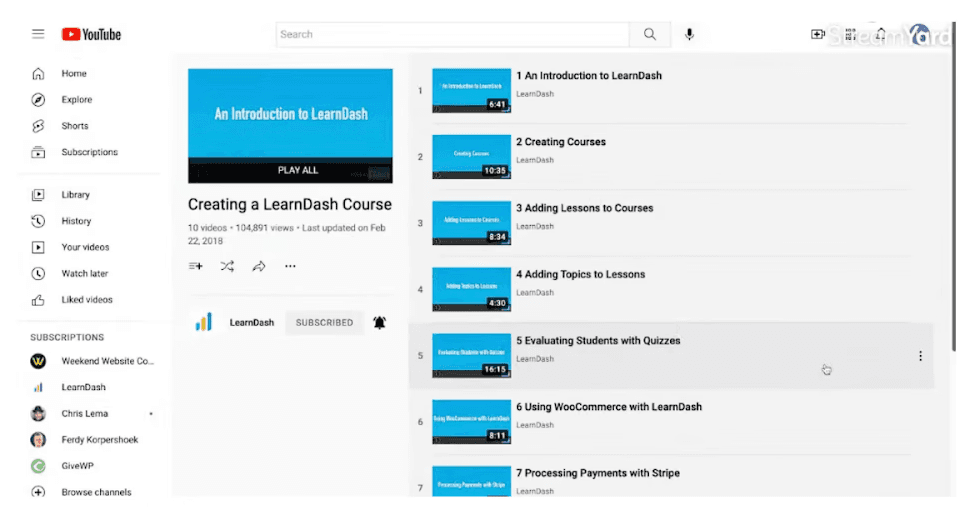
Task: Click Weekend Website Co avatar icon
Action: point(38,361)
